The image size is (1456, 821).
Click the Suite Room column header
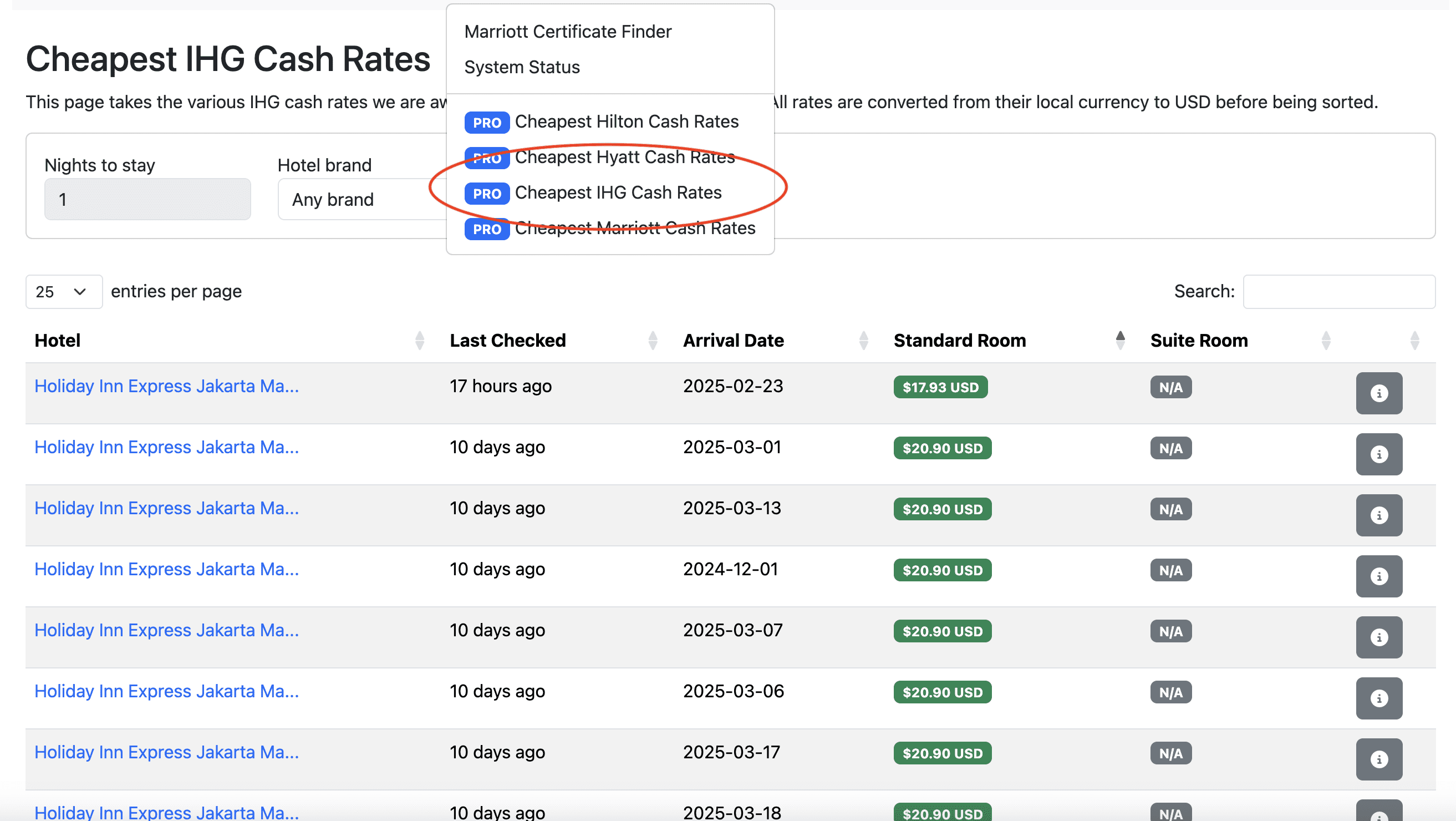point(1199,341)
